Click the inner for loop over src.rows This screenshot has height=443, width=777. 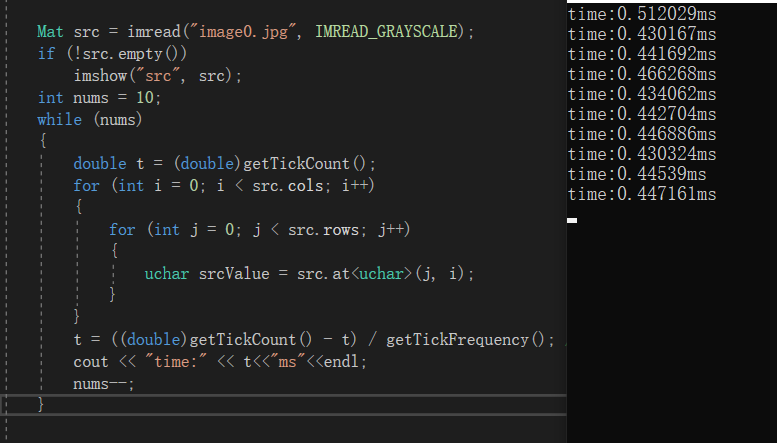[260, 230]
